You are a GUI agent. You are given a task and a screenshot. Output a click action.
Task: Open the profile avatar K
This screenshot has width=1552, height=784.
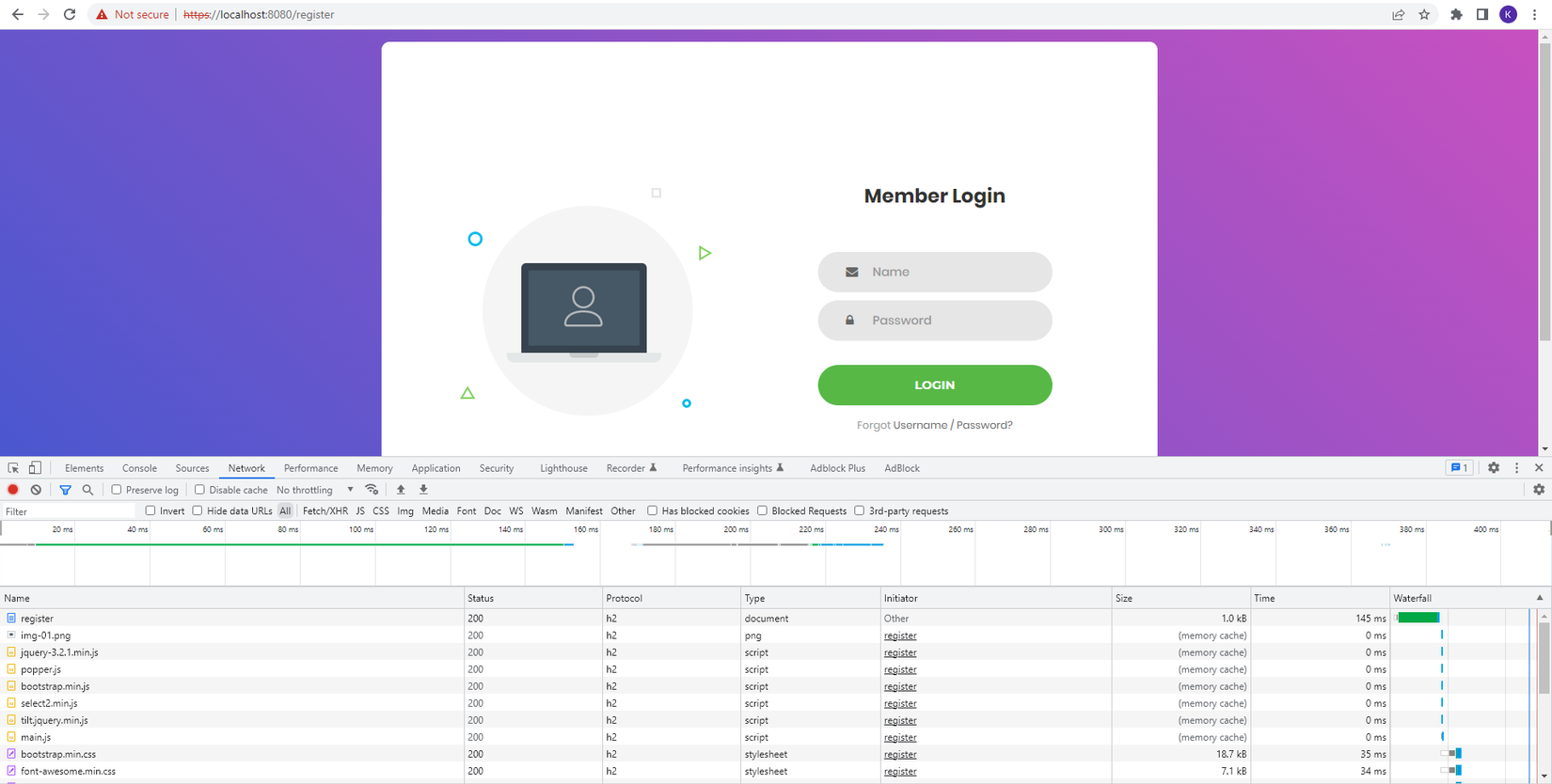pyautogui.click(x=1508, y=14)
